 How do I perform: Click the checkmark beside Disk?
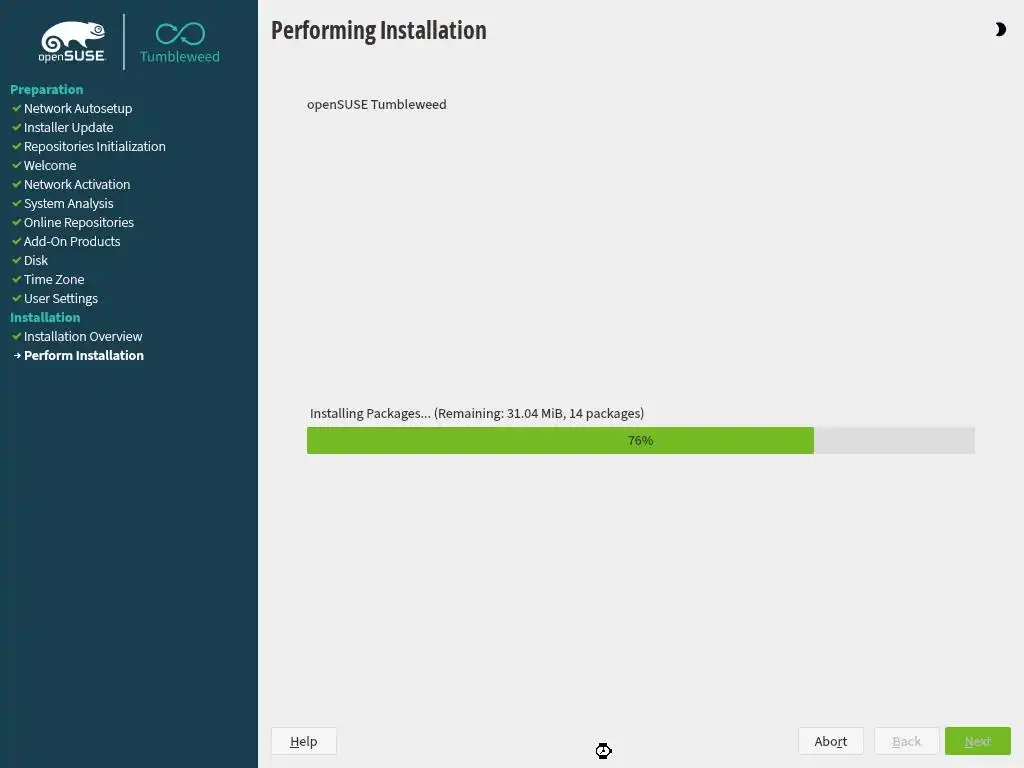click(x=17, y=261)
